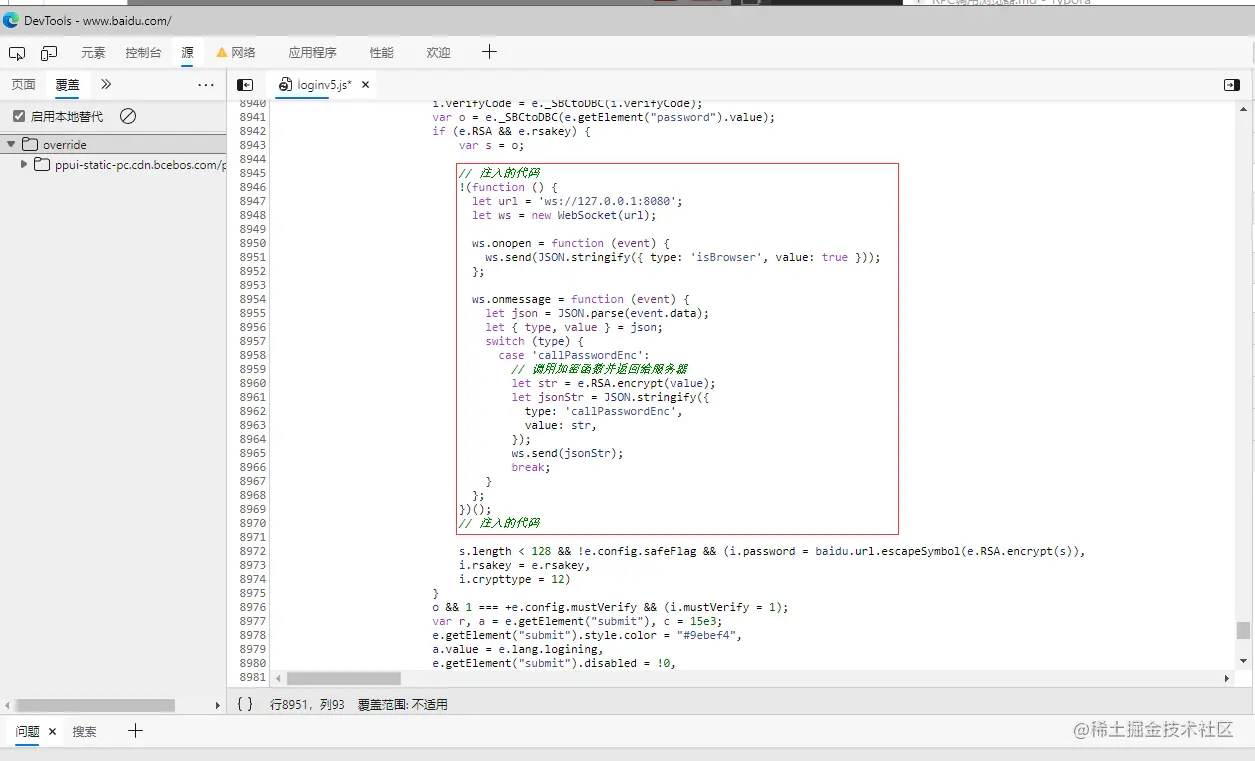The width and height of the screenshot is (1255, 761).
Task: Select the 页面 navigator tab
Action: coord(23,85)
